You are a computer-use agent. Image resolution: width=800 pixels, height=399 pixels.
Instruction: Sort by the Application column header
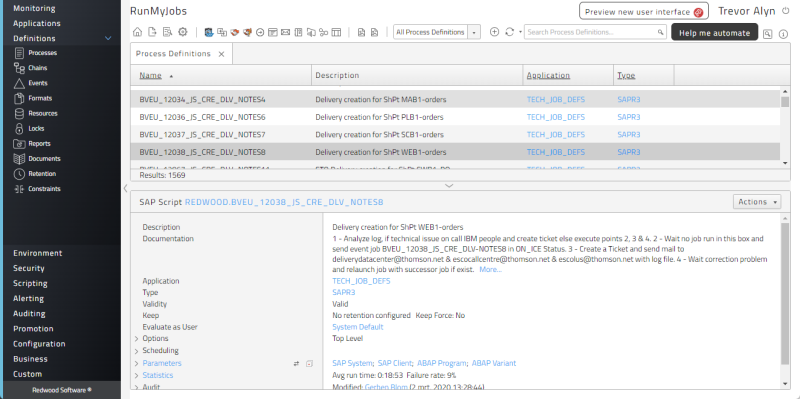(548, 76)
